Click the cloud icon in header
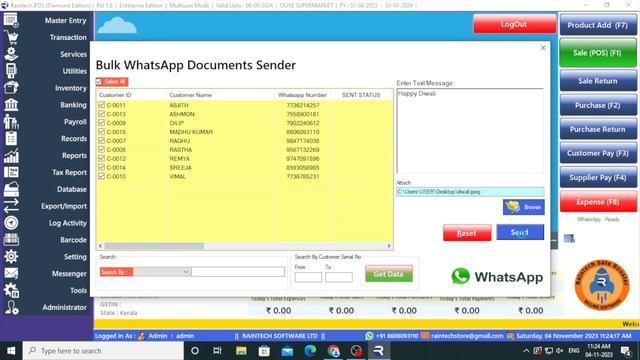Screen dimensions: 640x360 [x=117, y=25]
